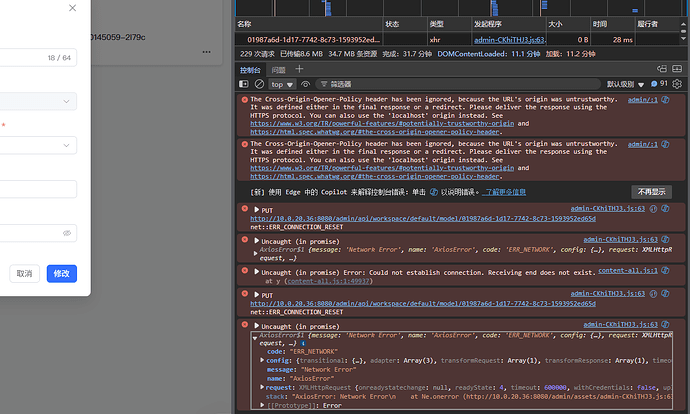Open first cross-origin-opener-policy-header whatwg link
This screenshot has height=414, width=690.
coord(375,132)
